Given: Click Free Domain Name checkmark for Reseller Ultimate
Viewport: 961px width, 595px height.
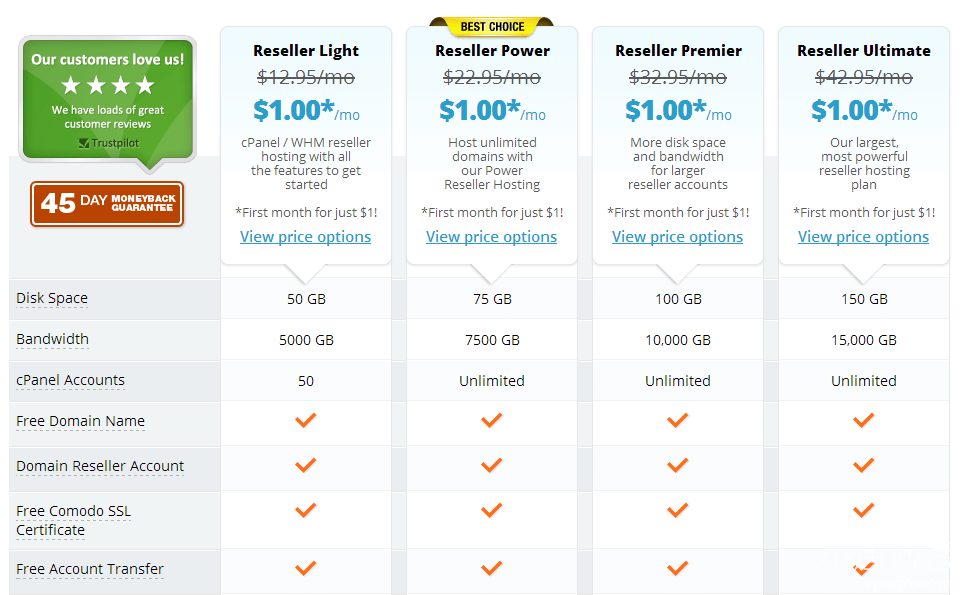Looking at the screenshot, I should (x=864, y=420).
